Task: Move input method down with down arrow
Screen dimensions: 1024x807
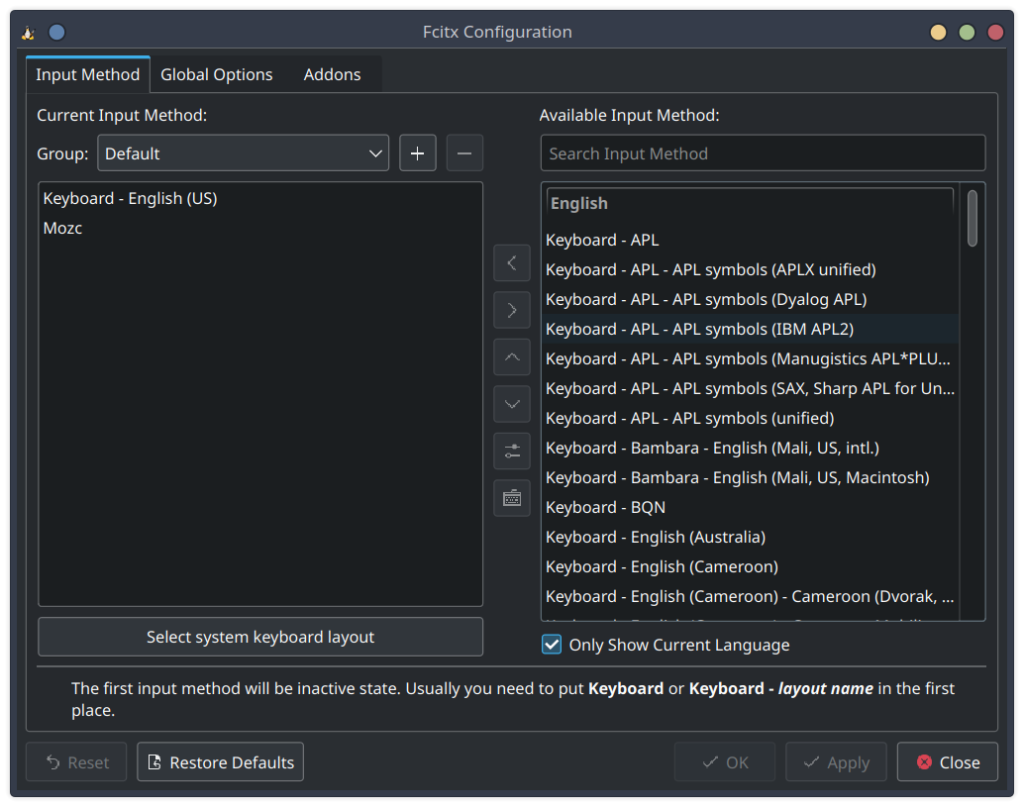Action: coord(511,404)
